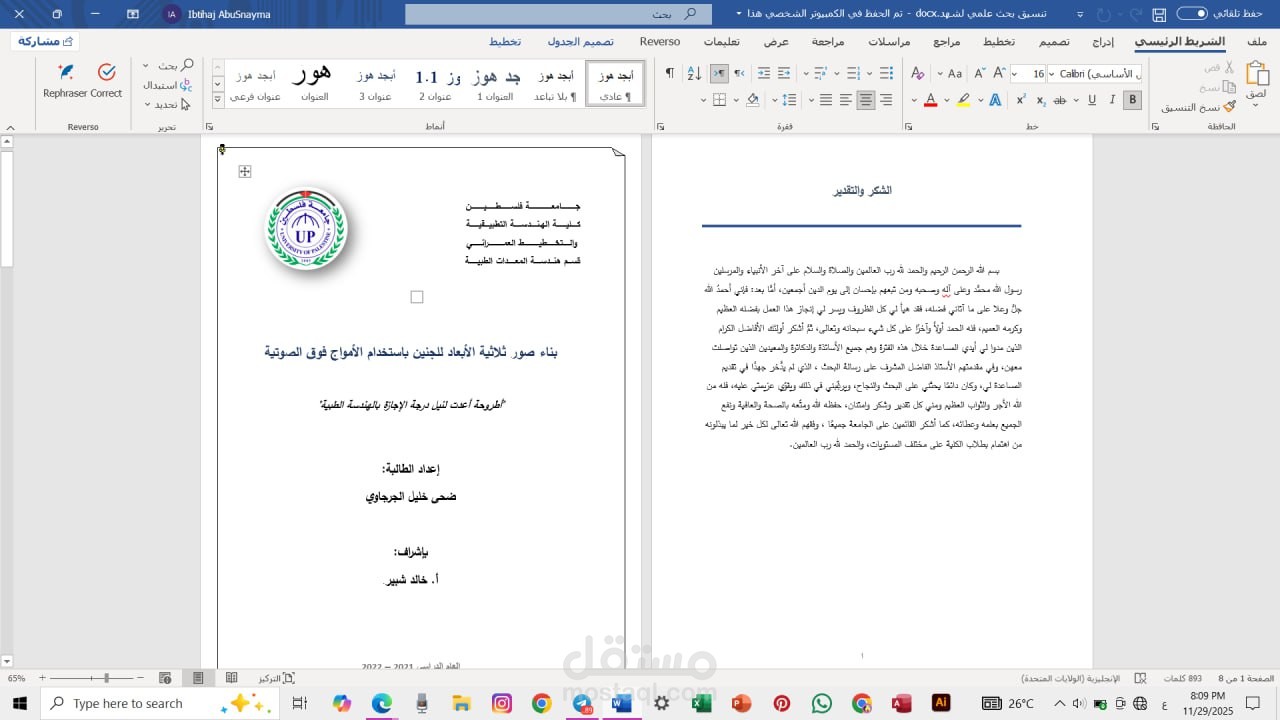Toggle Underline formatting
The height and width of the screenshot is (720, 1280).
1091,100
